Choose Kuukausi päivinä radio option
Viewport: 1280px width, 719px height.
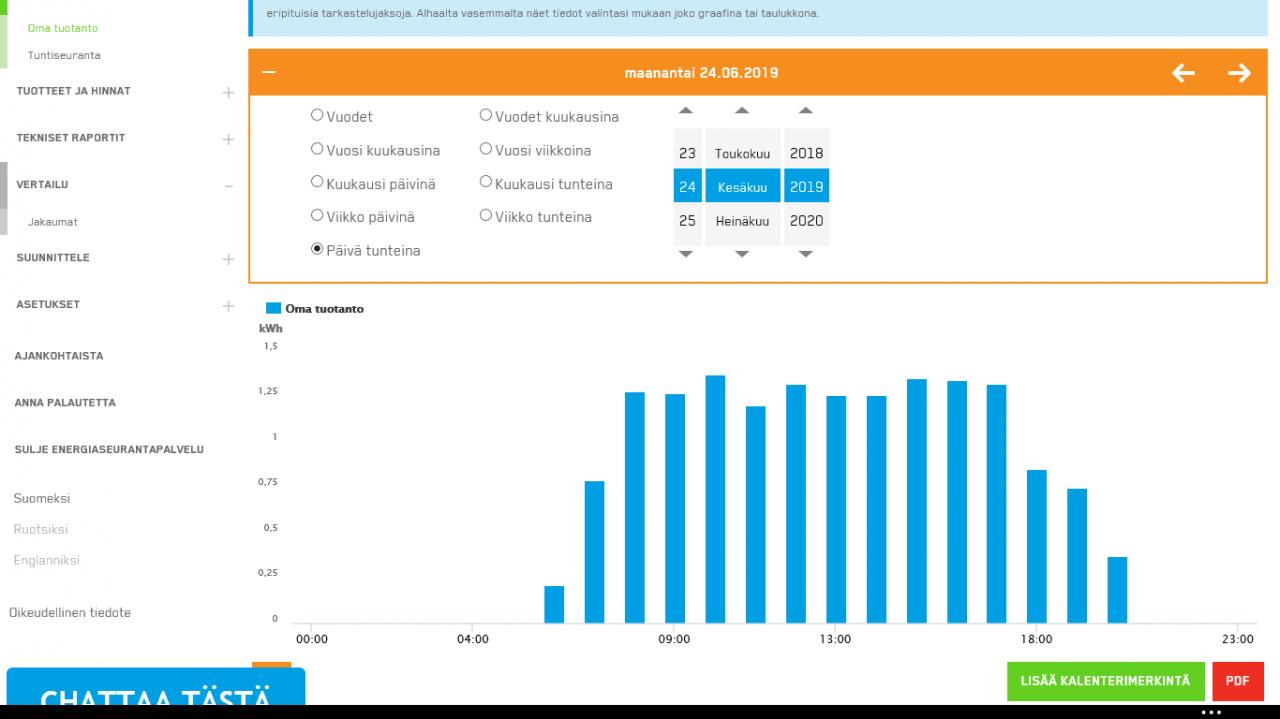[317, 183]
